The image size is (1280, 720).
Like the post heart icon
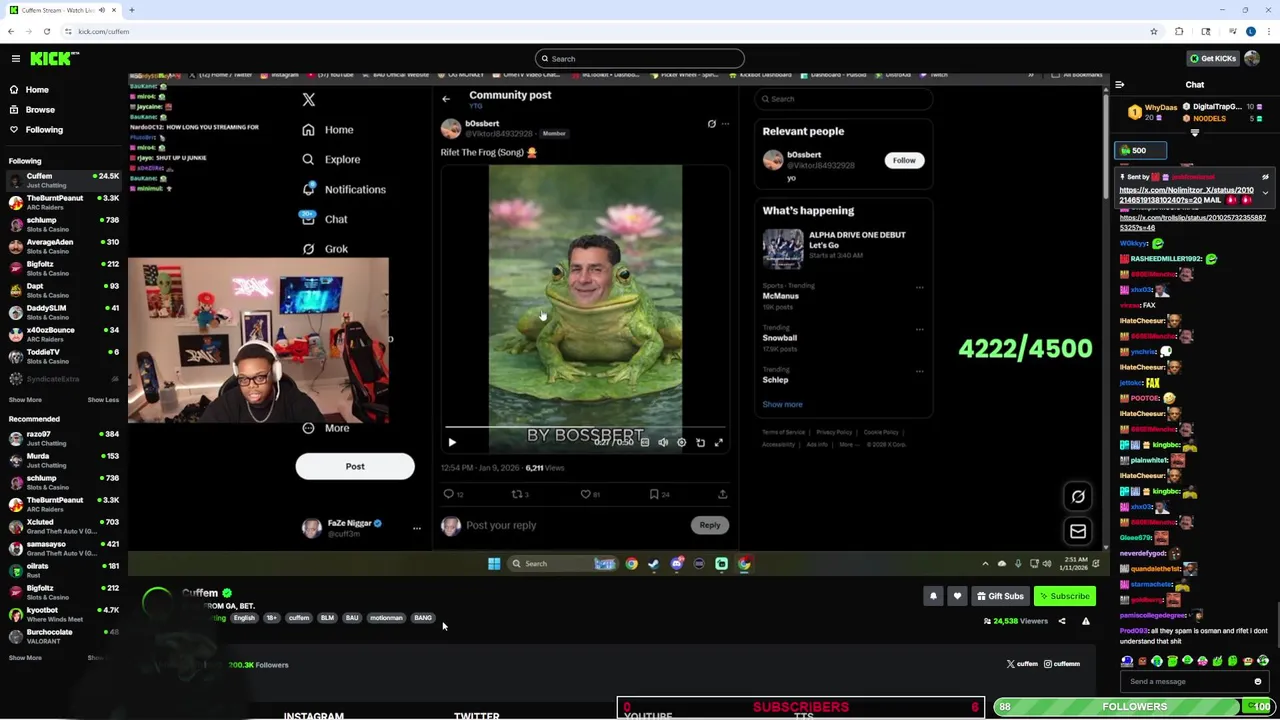(x=586, y=494)
